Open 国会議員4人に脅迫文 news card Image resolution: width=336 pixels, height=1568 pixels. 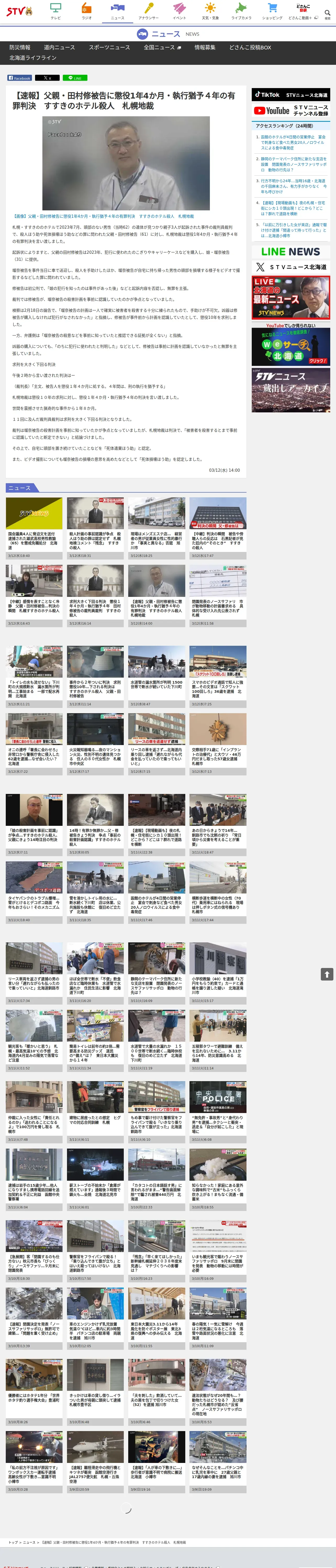tap(34, 528)
